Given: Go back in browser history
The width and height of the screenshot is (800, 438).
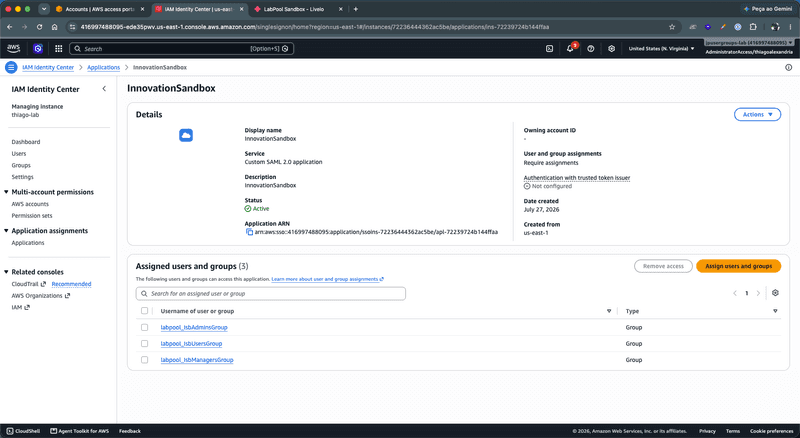Looking at the screenshot, I should tap(10, 27).
